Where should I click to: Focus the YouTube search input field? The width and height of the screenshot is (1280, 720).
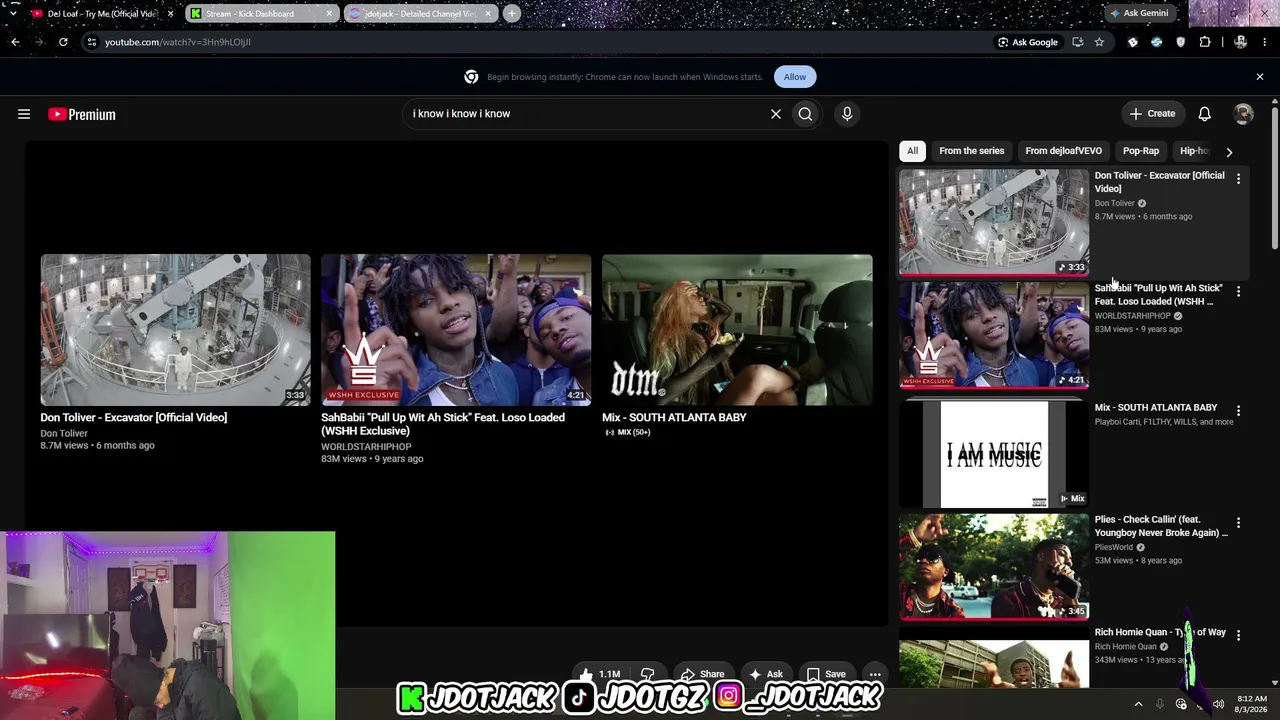(585, 114)
